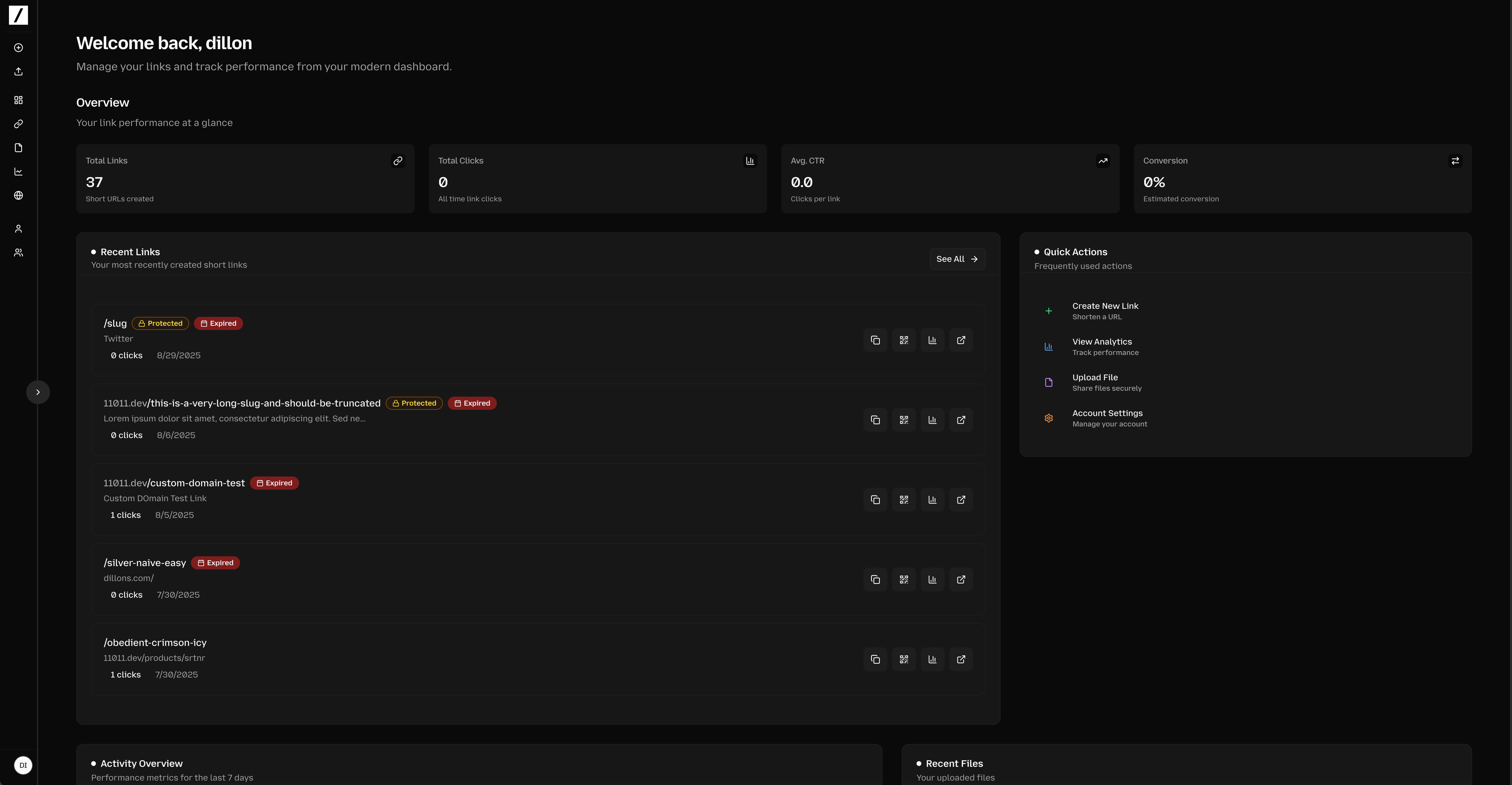Open the analytics line-chart icon in sidebar

point(18,172)
